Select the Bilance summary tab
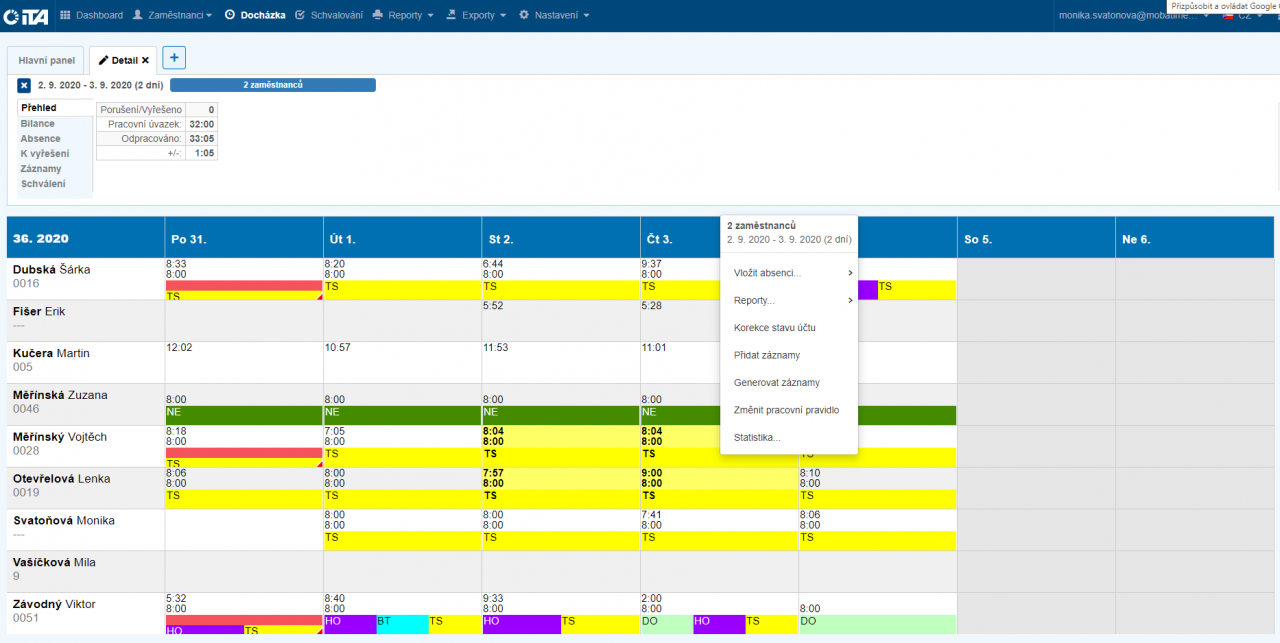 click(38, 124)
